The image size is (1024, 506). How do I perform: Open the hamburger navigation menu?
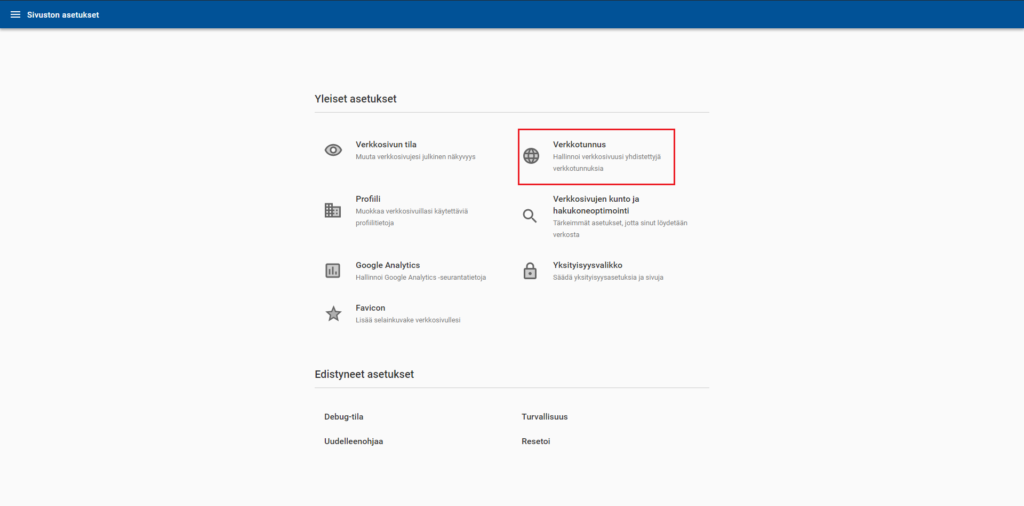tap(15, 15)
